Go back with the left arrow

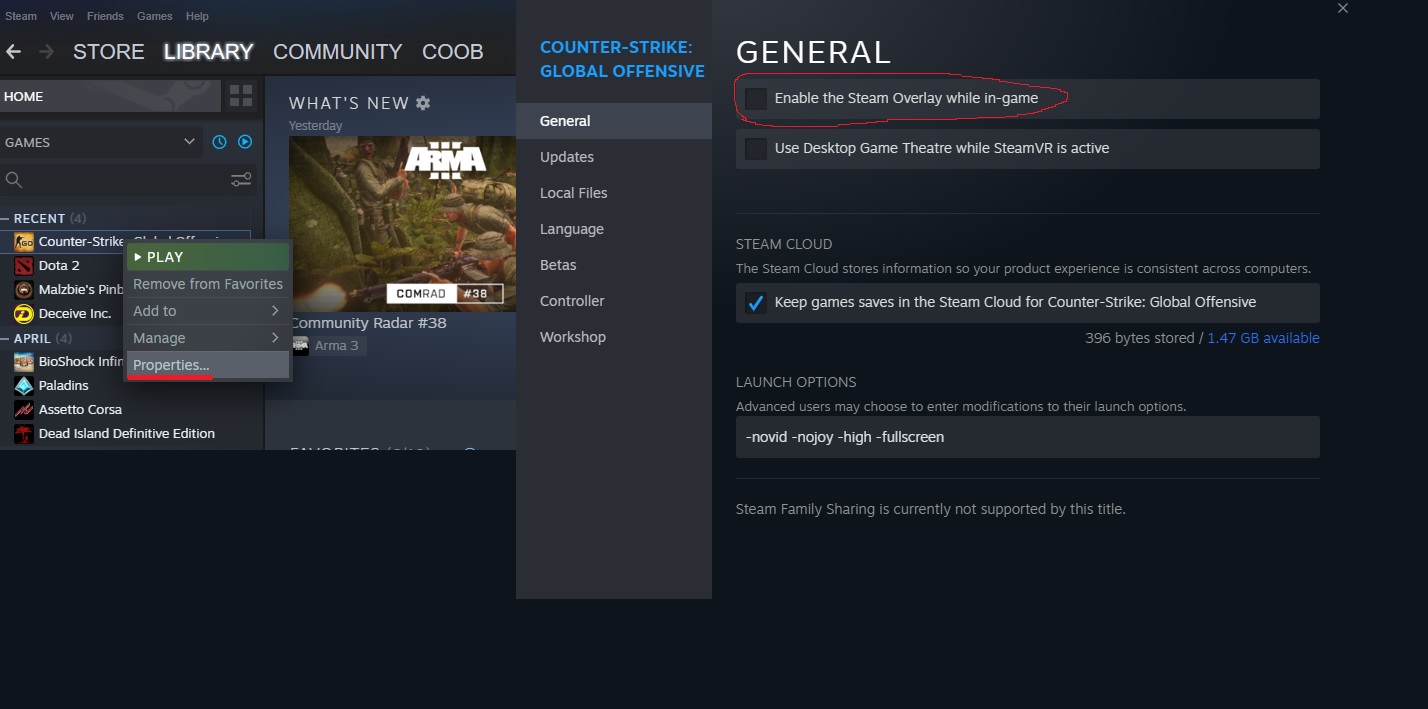13,51
